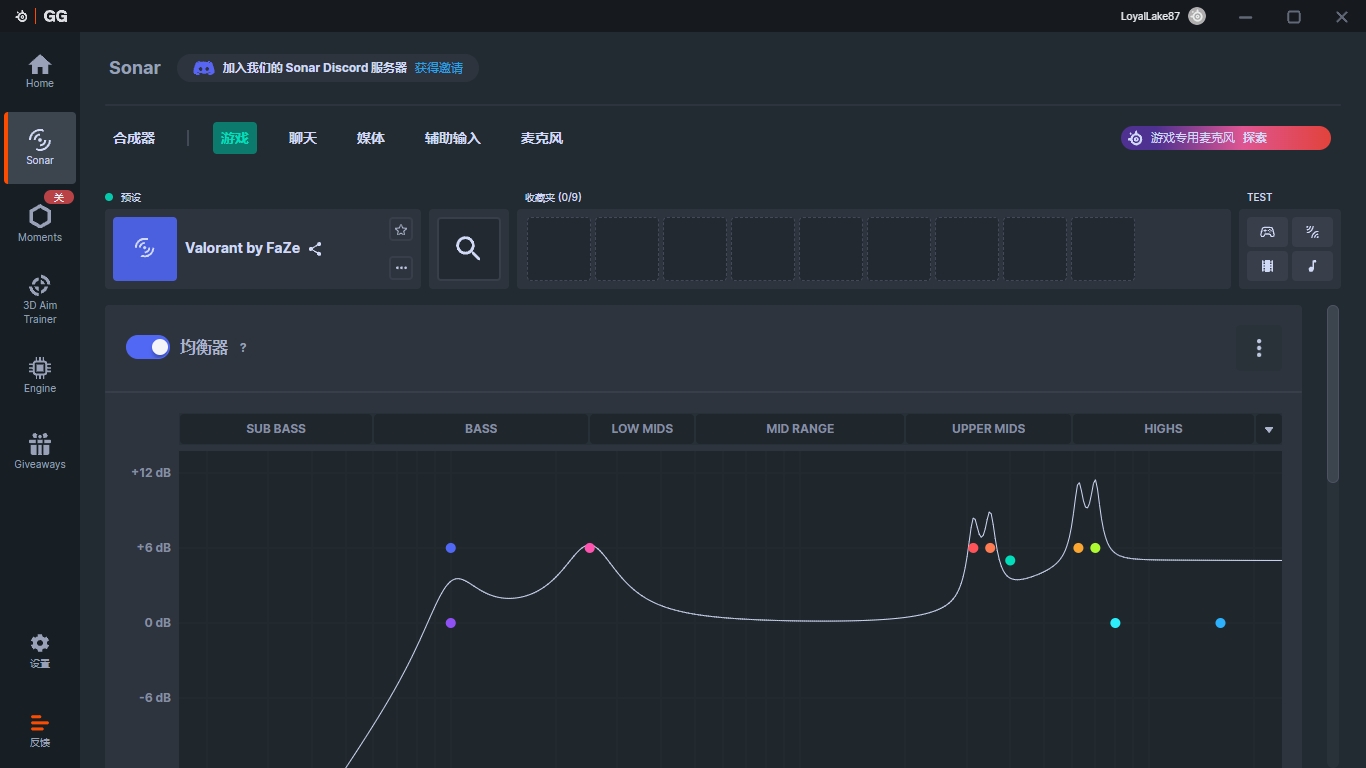The width and height of the screenshot is (1366, 768).
Task: Click the 游戏专用麦克风 探索 banner
Action: click(1226, 138)
